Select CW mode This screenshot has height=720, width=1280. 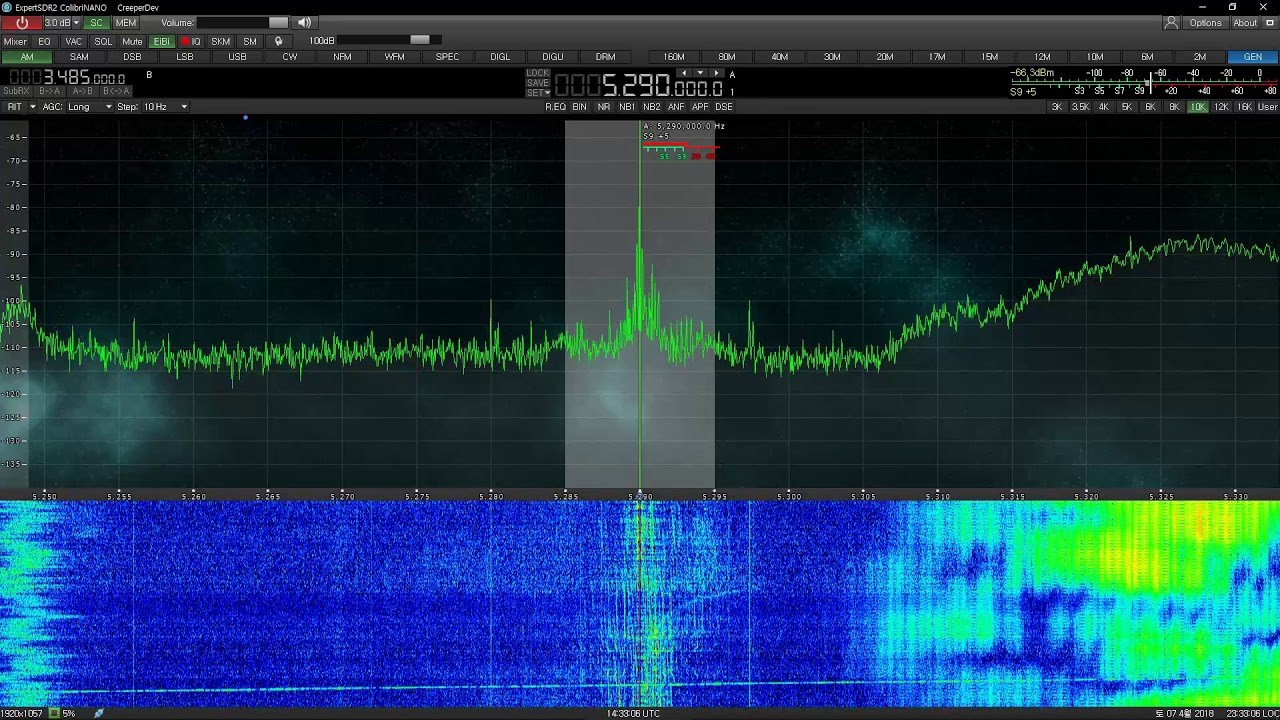pos(290,57)
